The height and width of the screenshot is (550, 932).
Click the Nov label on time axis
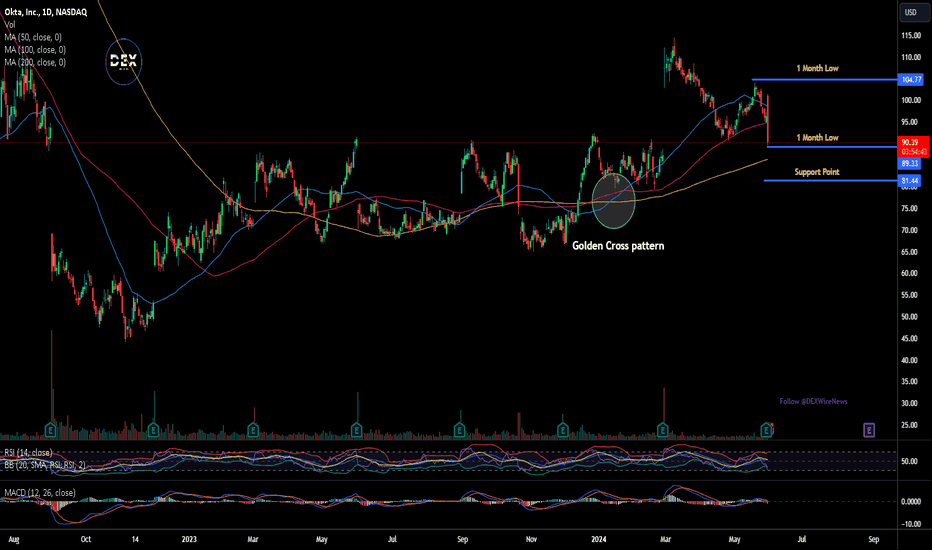coord(531,539)
